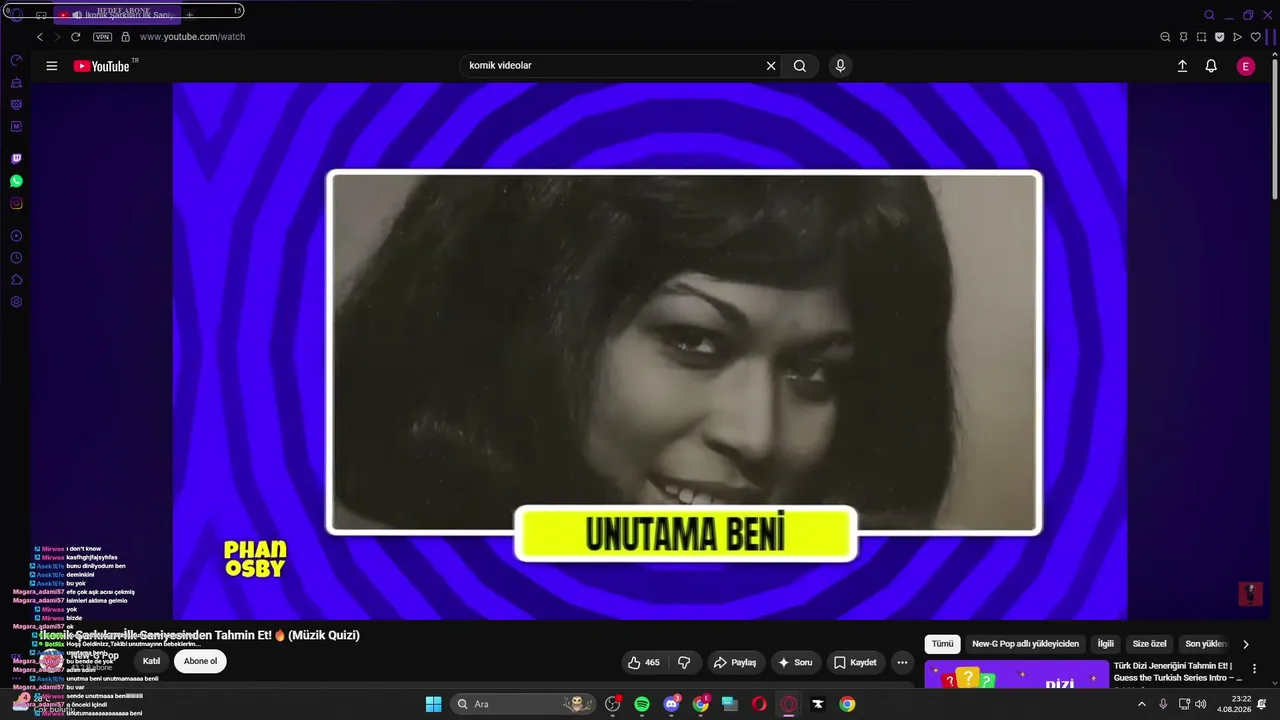Open the zoom-out magnifier in the address bar
Screen dimensions: 1280x720
click(1165, 37)
